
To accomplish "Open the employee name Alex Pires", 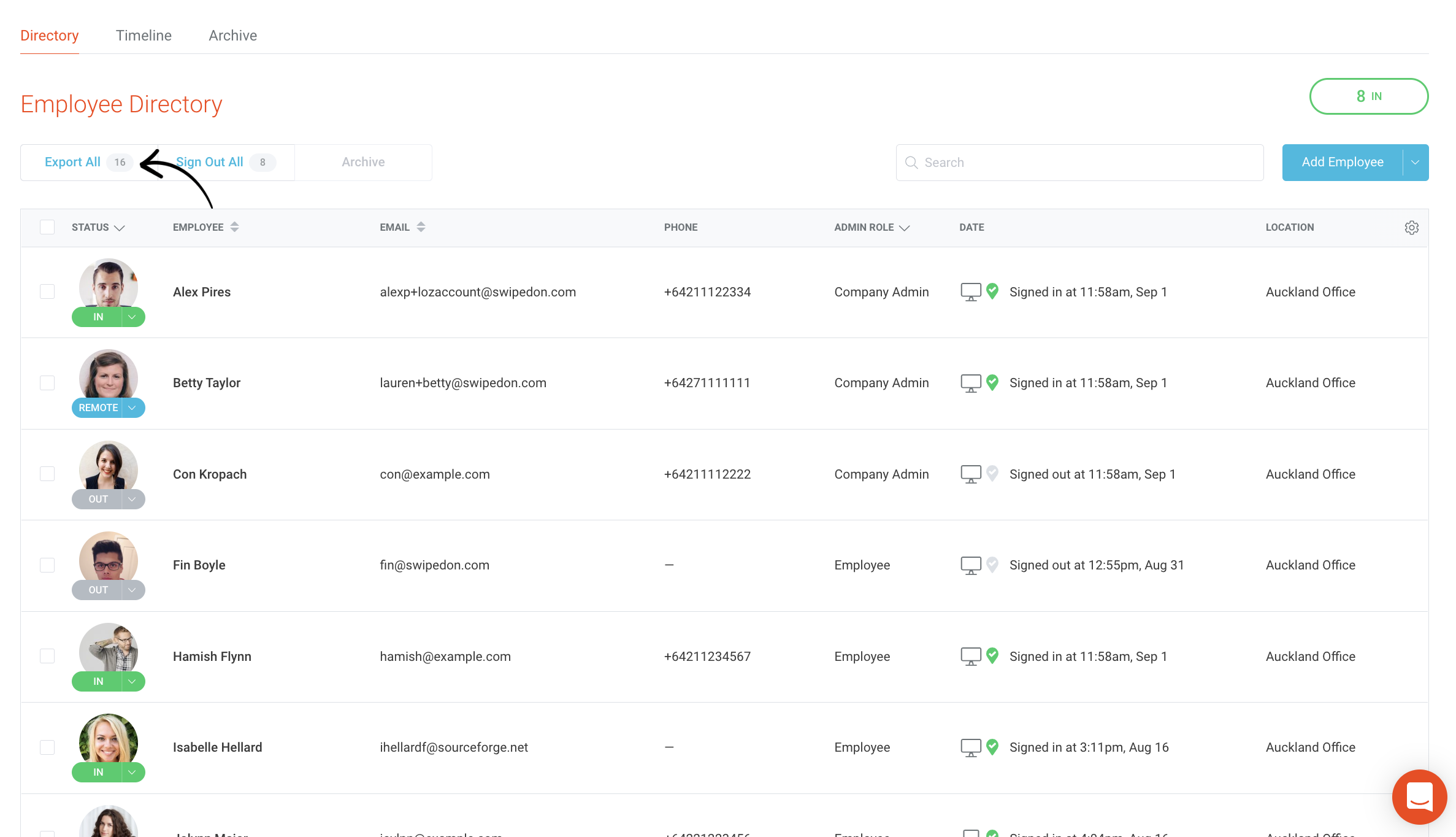I will pyautogui.click(x=202, y=292).
